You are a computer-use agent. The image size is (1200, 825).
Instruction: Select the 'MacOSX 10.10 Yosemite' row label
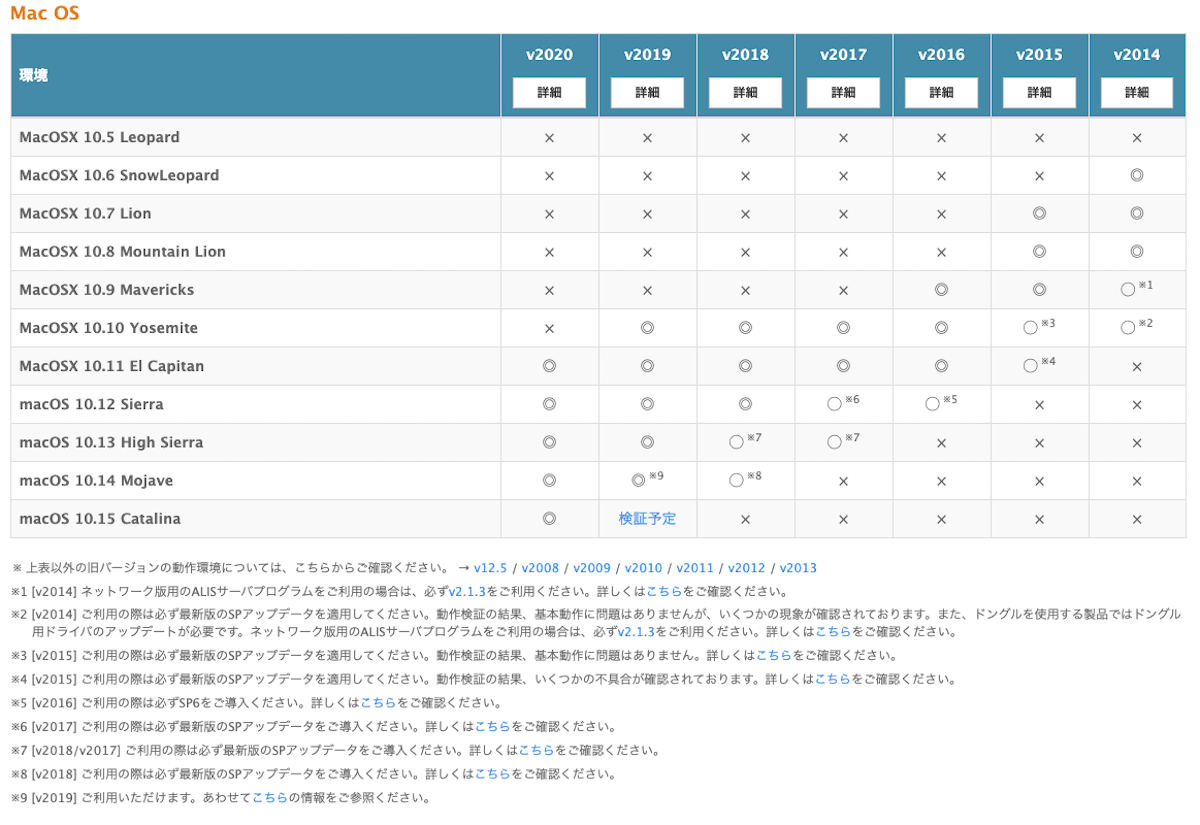pos(109,328)
